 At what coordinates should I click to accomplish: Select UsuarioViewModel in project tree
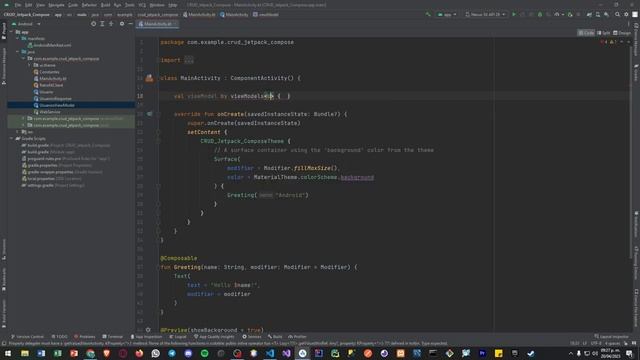point(54,105)
